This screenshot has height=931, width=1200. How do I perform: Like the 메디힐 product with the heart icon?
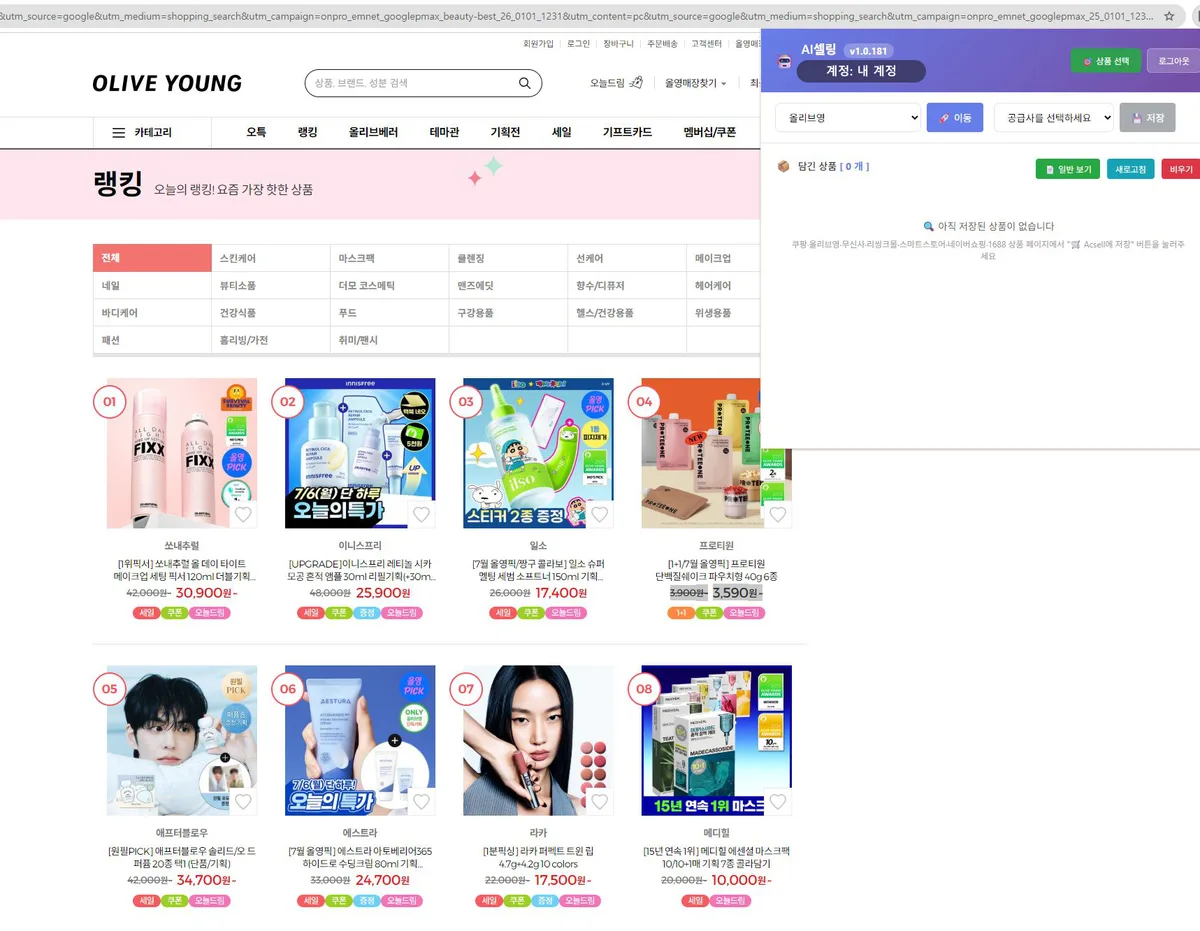tap(778, 802)
